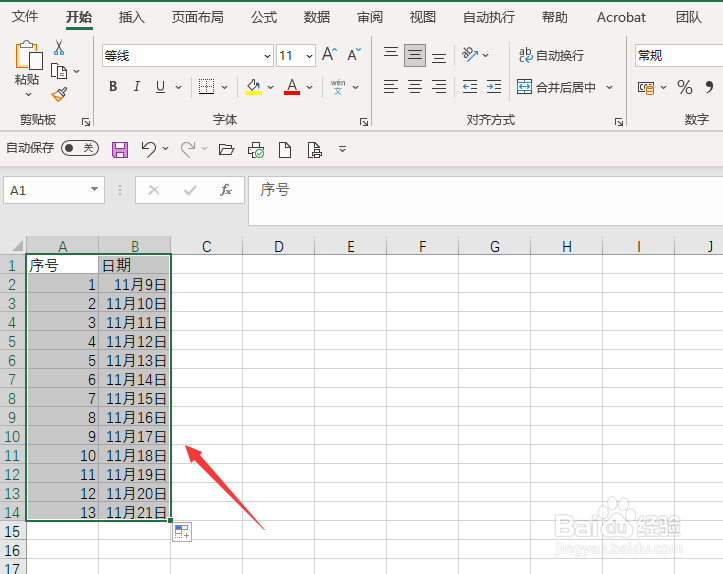Select the Format Painter brush
723x574 pixels.
(59, 95)
